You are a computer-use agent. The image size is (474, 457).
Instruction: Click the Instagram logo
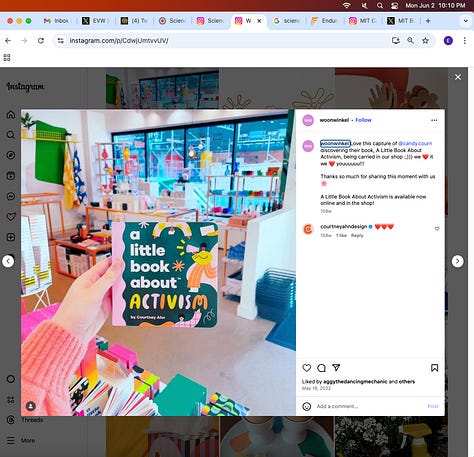[x=25, y=87]
